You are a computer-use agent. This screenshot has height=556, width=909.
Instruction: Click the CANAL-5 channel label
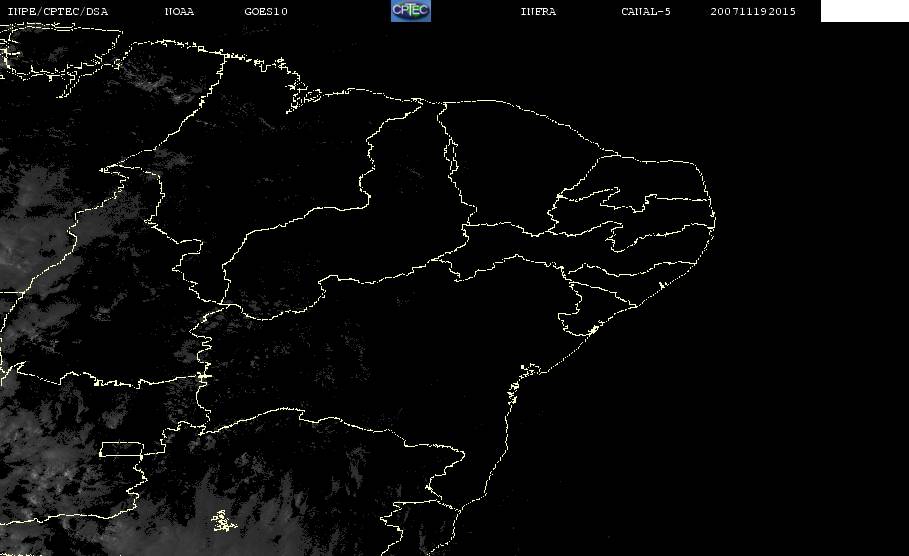coord(646,11)
